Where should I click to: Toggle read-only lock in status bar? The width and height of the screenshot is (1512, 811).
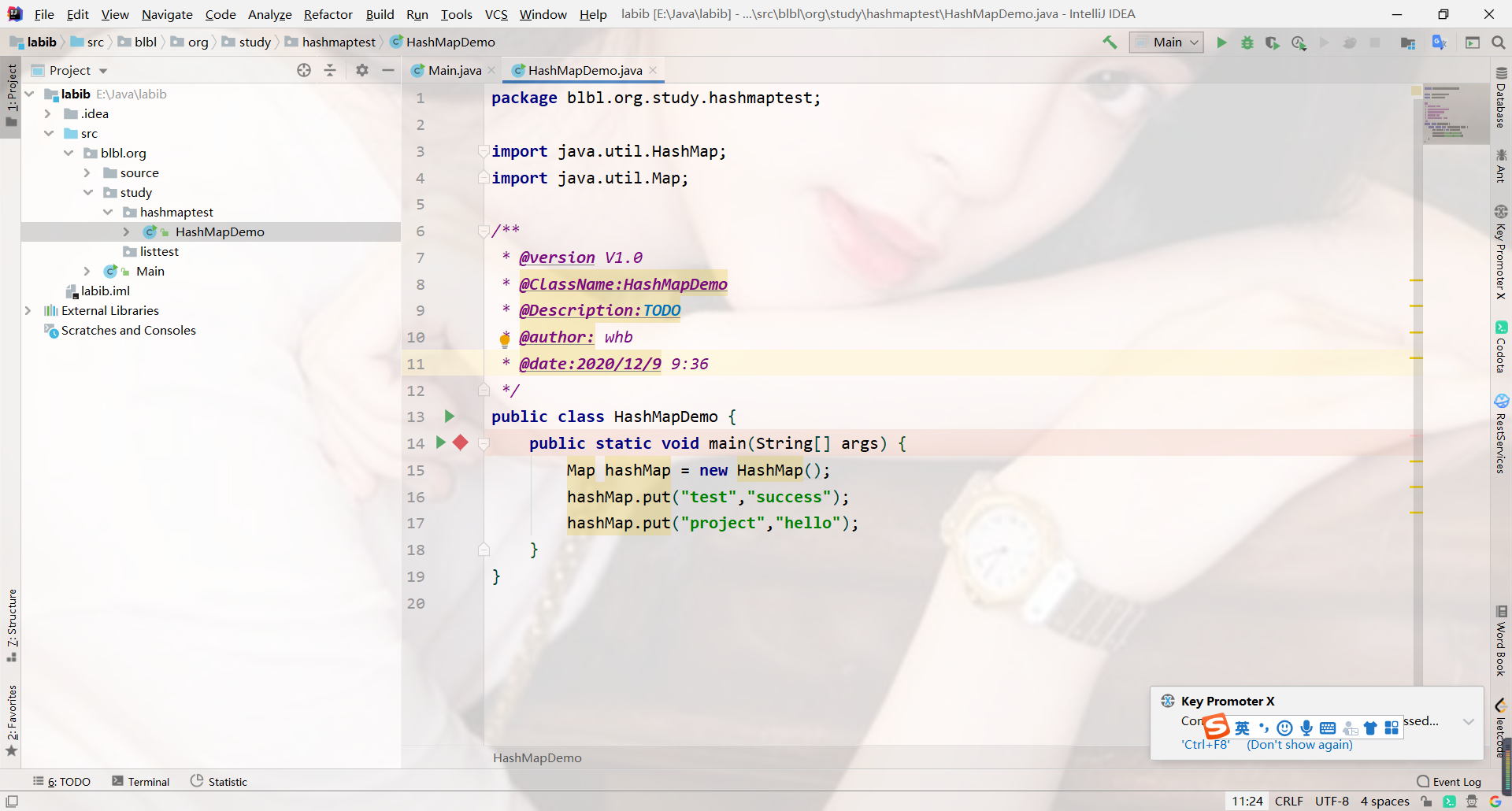tap(1426, 802)
